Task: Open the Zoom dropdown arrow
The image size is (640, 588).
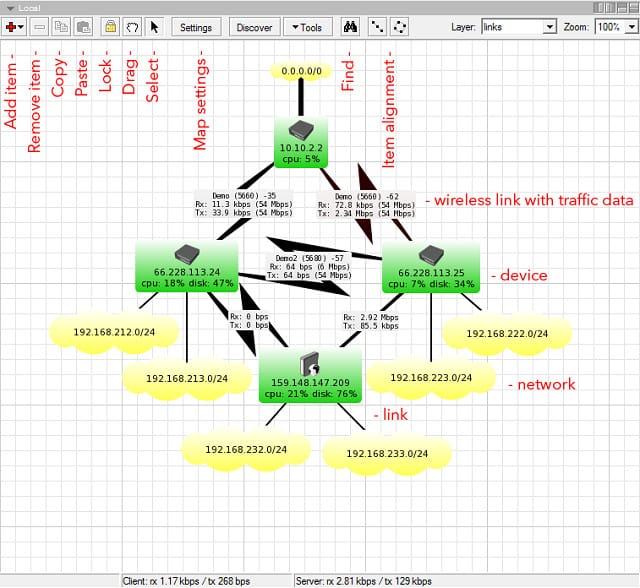Action: [x=631, y=27]
